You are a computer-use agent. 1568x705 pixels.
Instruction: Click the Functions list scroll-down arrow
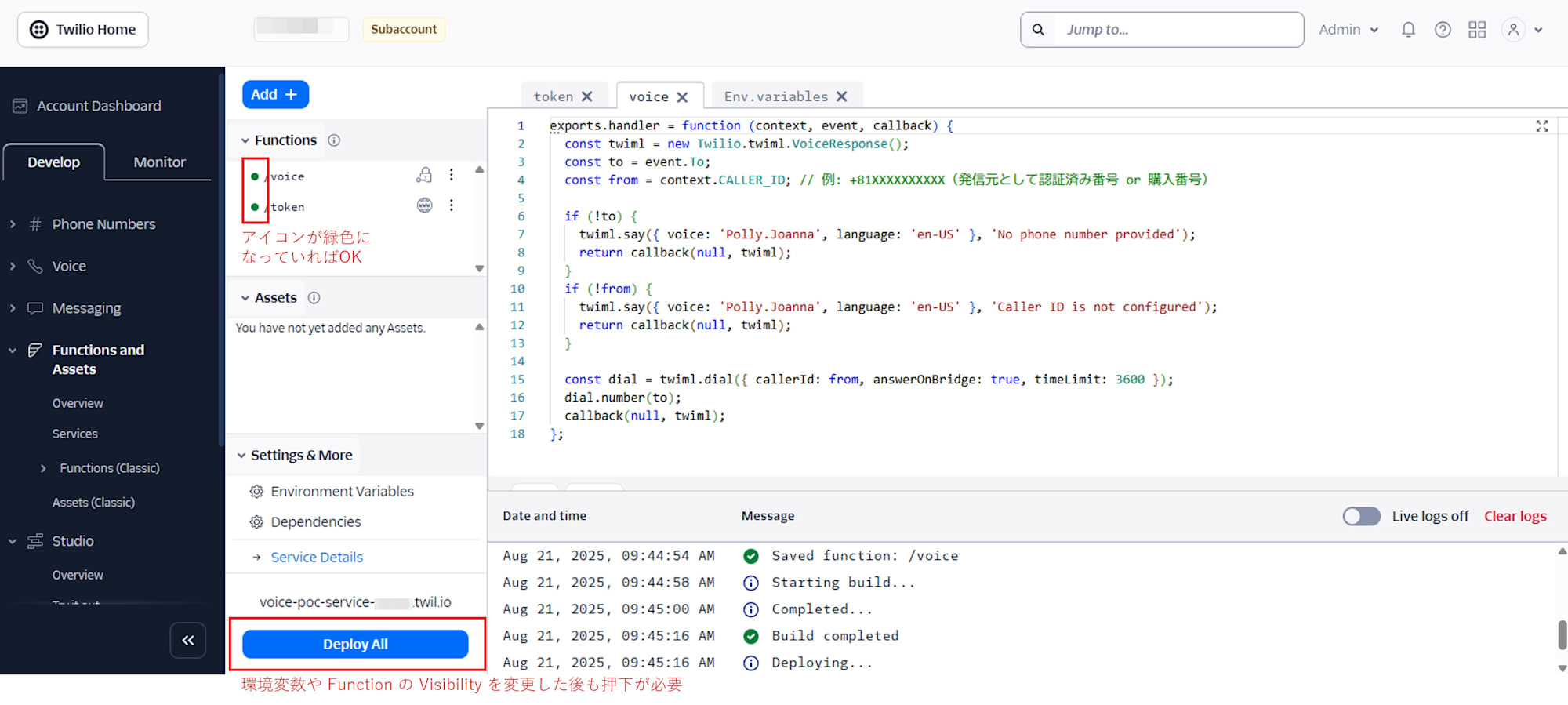[x=479, y=269]
